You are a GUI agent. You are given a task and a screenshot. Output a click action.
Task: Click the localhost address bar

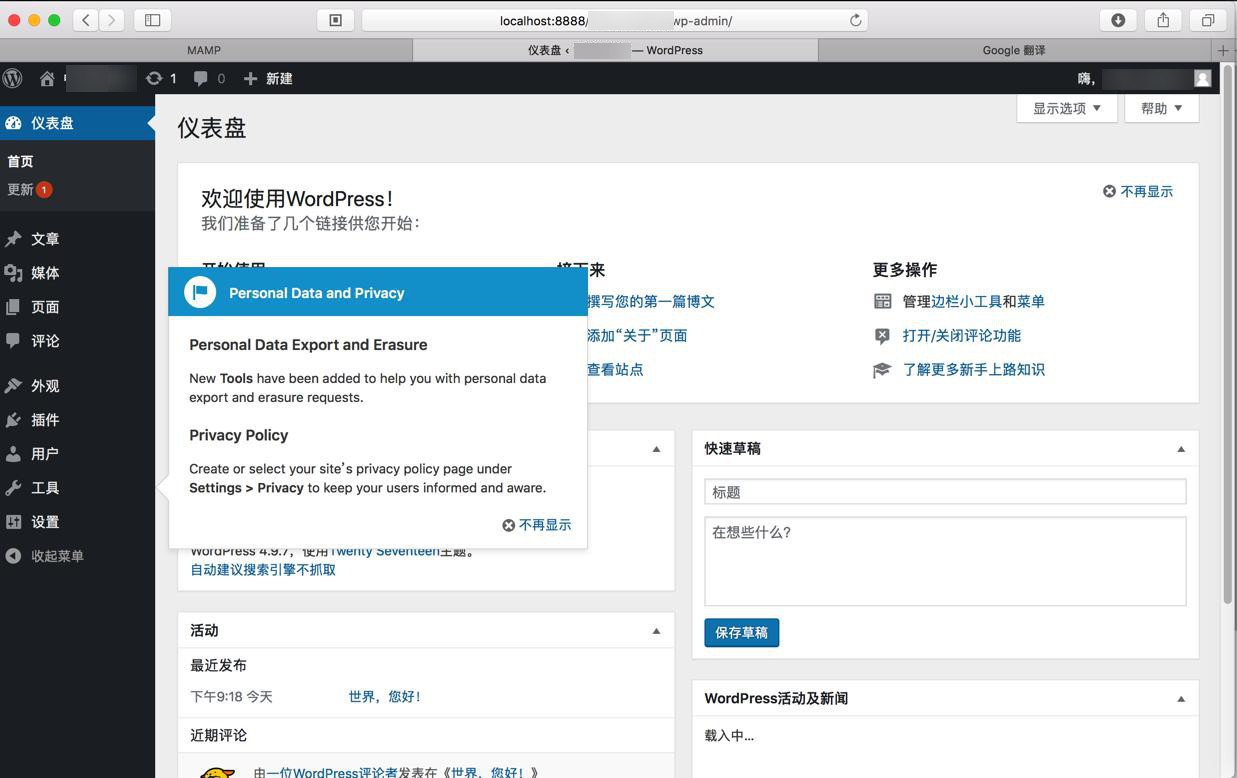pyautogui.click(x=614, y=20)
